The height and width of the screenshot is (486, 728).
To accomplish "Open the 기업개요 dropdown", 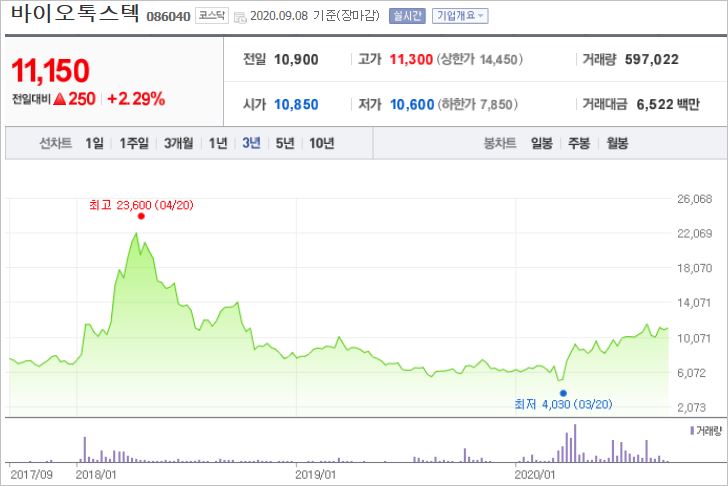I will [x=460, y=16].
